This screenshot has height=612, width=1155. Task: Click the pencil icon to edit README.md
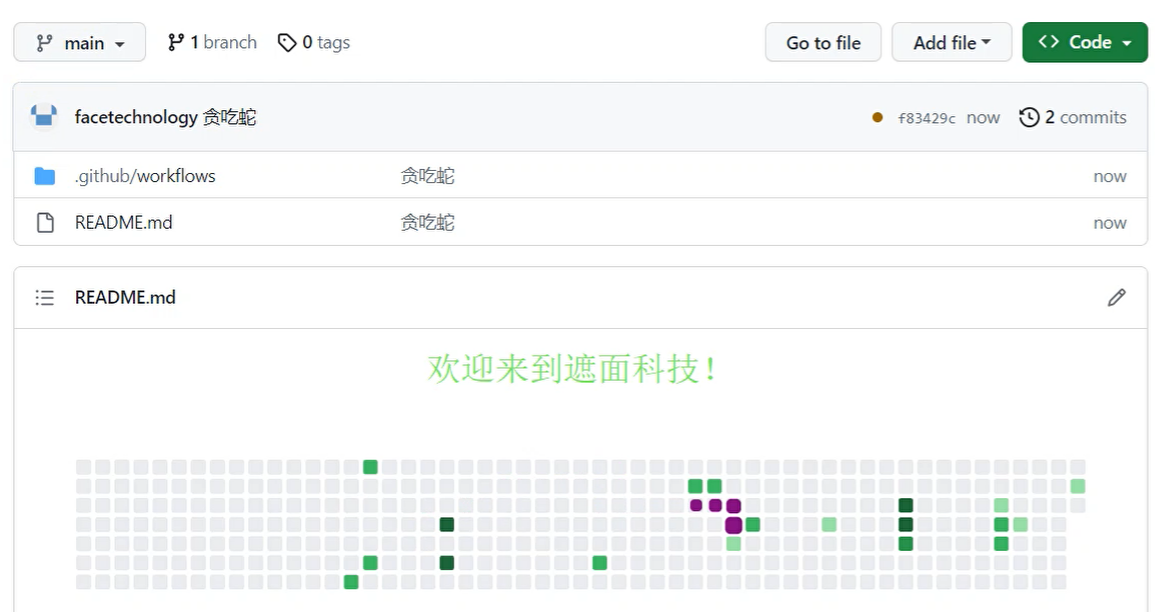[x=1116, y=297]
